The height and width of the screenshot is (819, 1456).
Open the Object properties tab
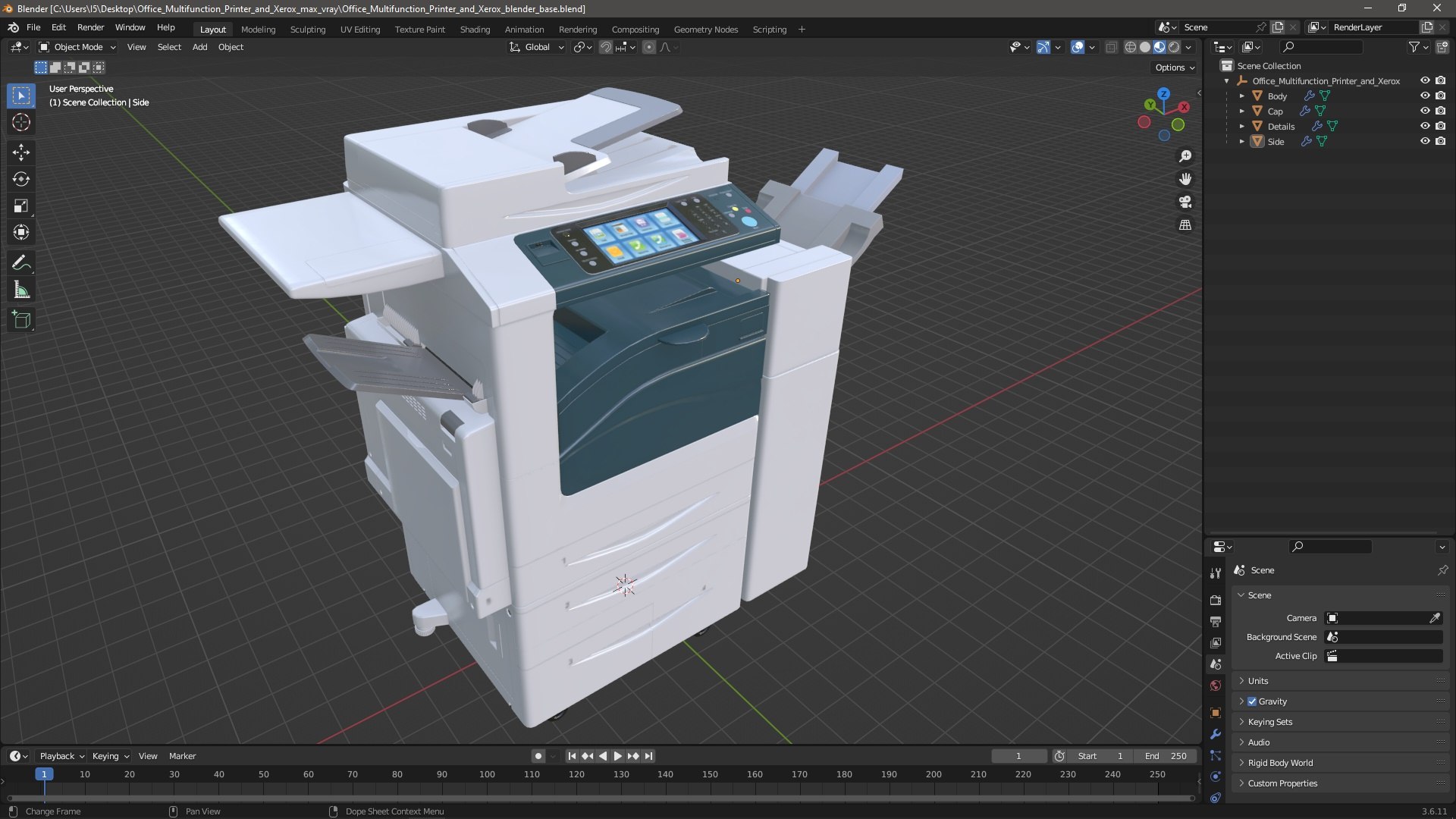coord(1216,713)
